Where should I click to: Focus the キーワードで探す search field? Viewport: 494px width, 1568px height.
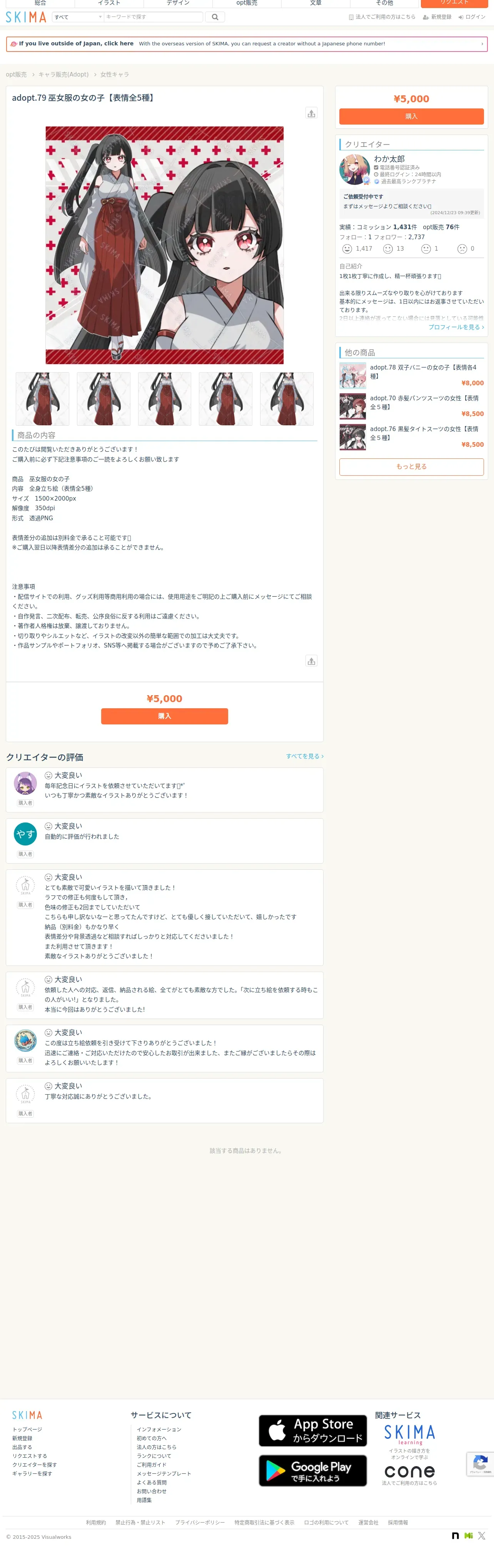click(x=153, y=17)
